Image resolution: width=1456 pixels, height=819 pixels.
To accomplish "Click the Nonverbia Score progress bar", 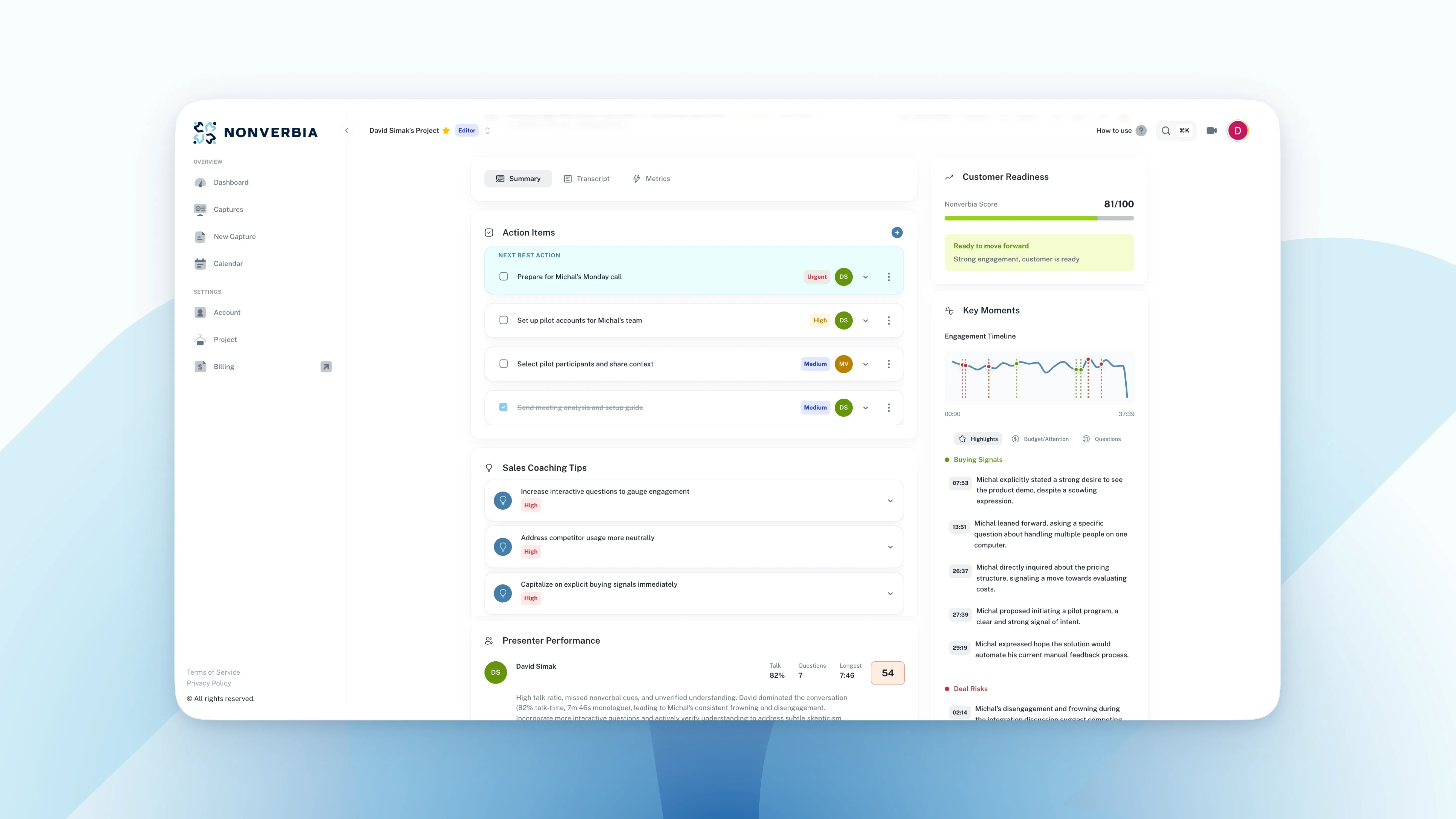I will click(1039, 218).
